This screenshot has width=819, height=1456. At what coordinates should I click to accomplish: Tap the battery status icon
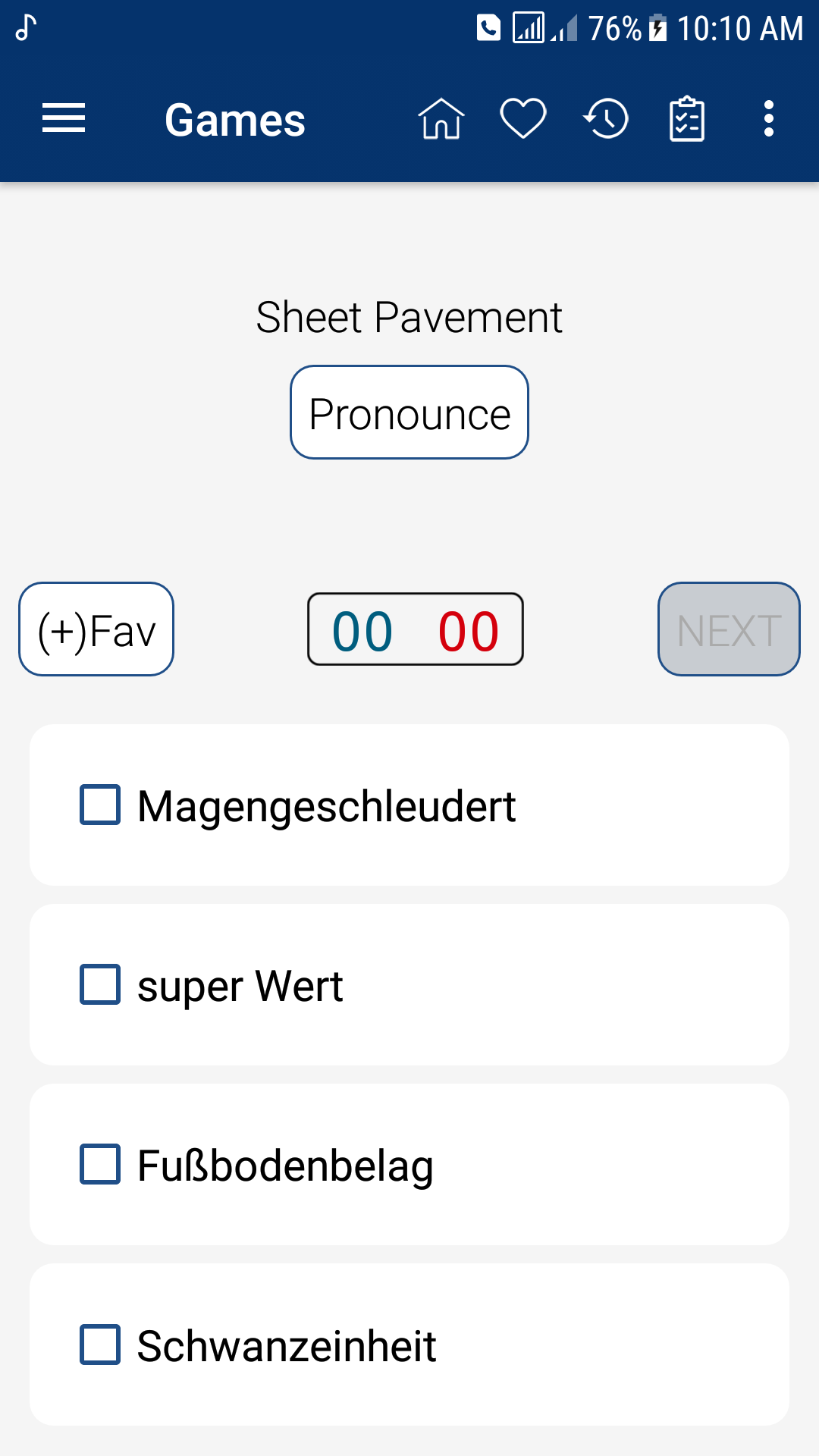[x=657, y=29]
